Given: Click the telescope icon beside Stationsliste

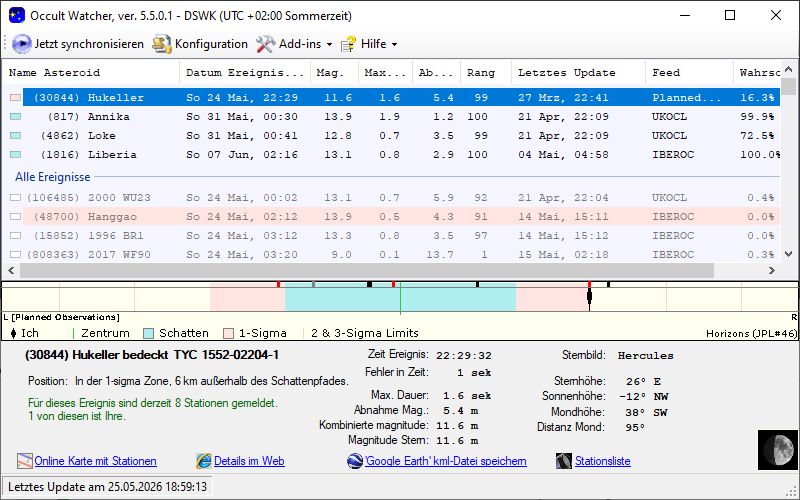Looking at the screenshot, I should point(564,461).
